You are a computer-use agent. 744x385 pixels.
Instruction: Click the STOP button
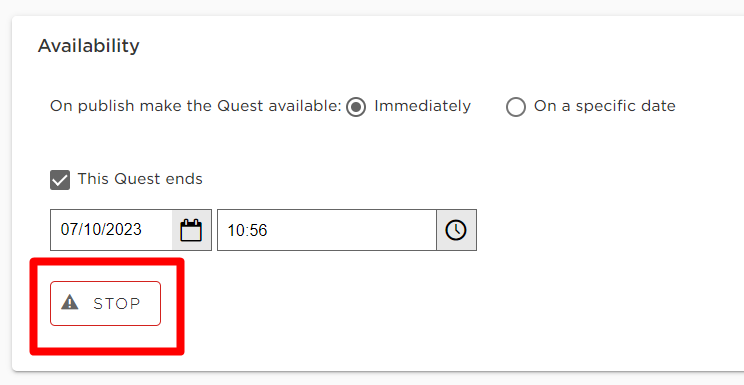pyautogui.click(x=105, y=303)
